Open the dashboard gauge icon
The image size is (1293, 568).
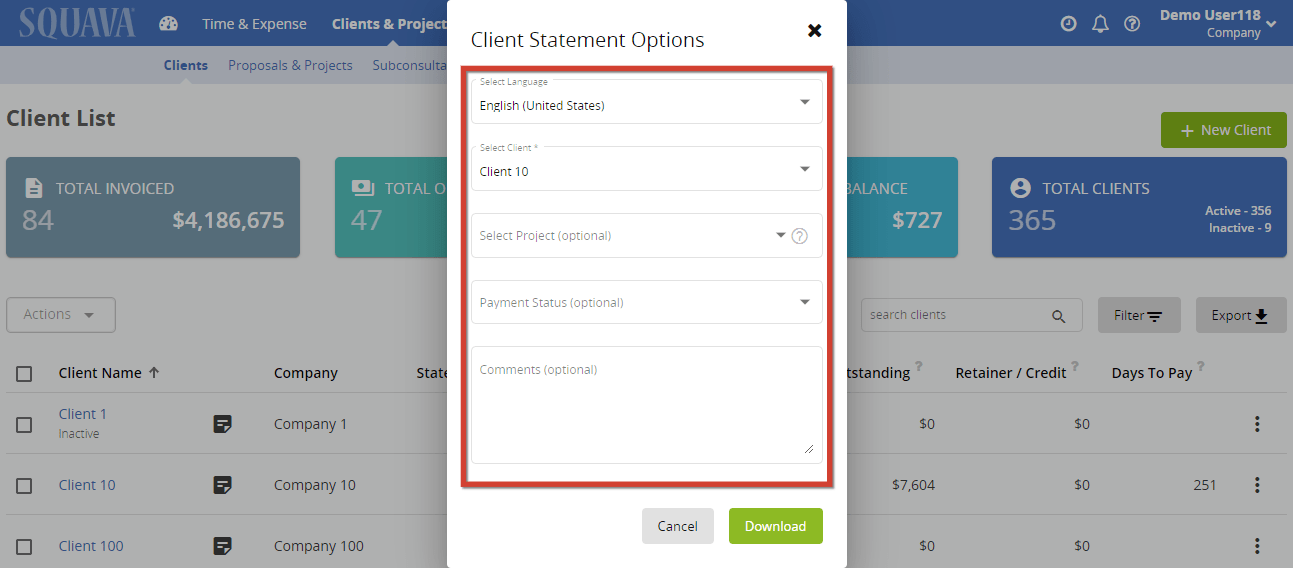pyautogui.click(x=168, y=24)
